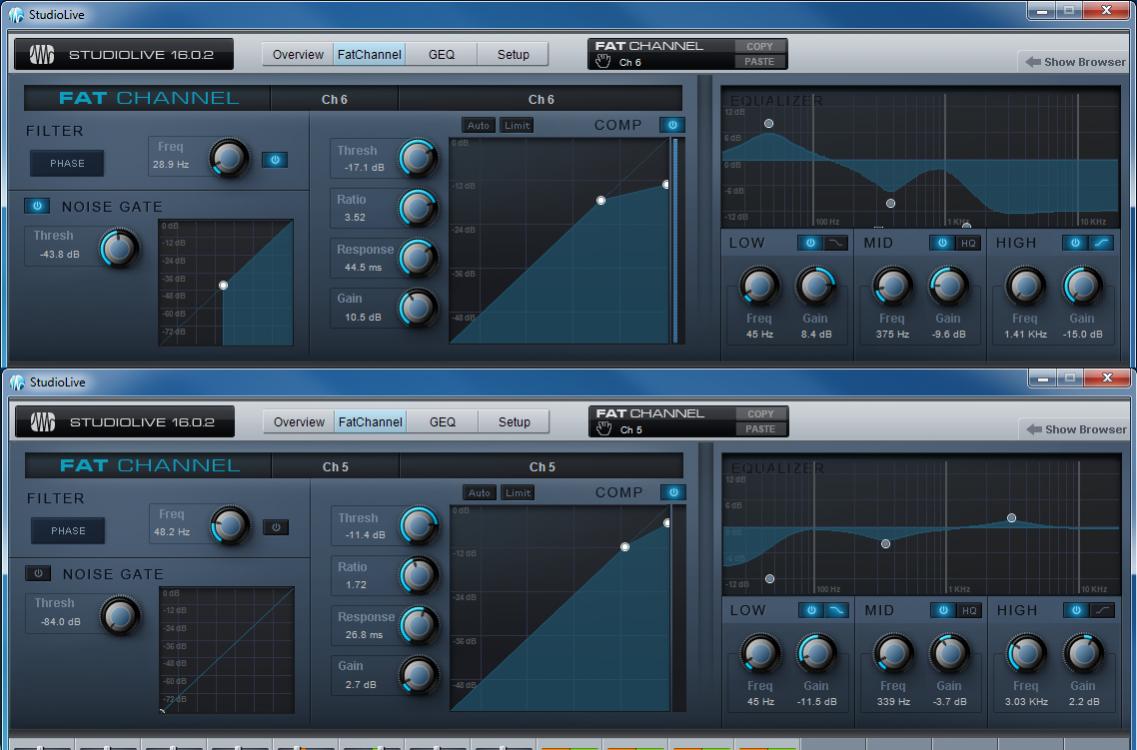1137x750 pixels.
Task: Disable the high-pass filter on Ch 6
Action: click(x=274, y=160)
